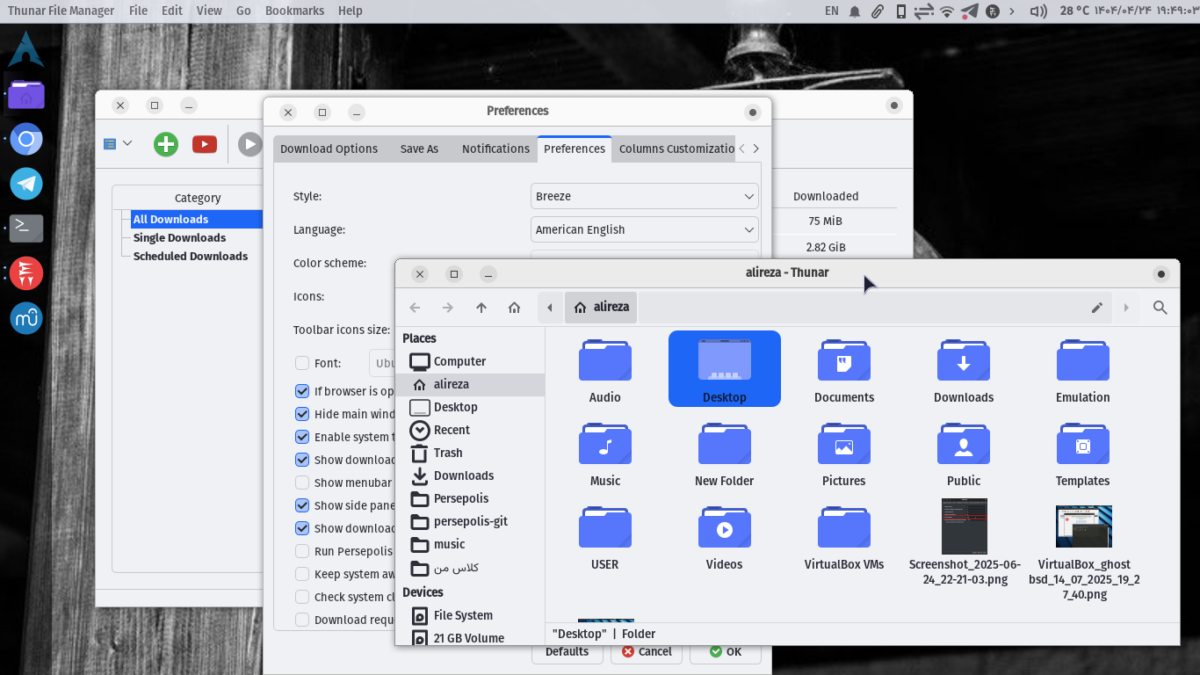Viewport: 1200px width, 675px height.
Task: Click the OK button in Preferences
Action: (x=725, y=652)
